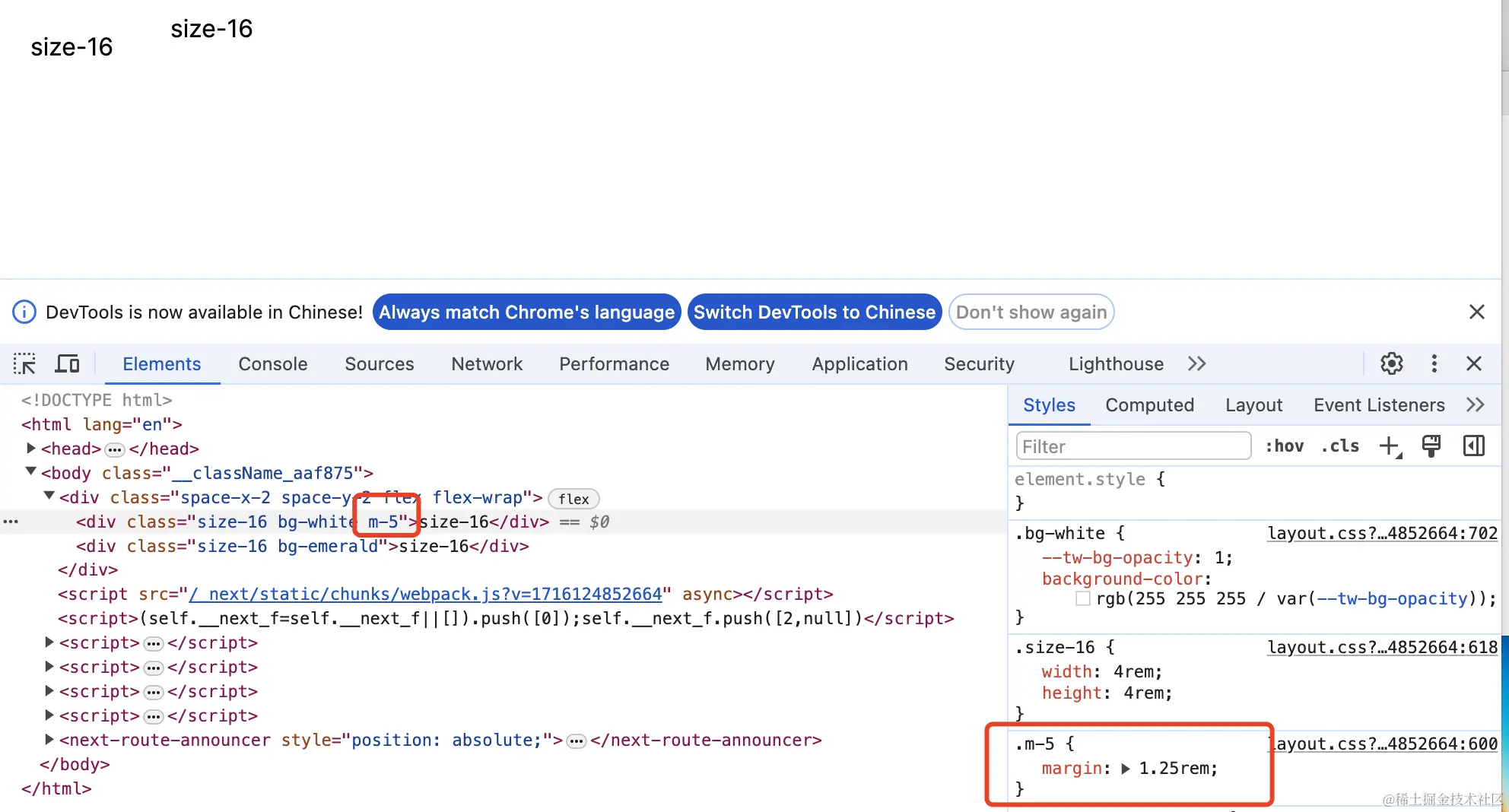1509x812 pixels.
Task: Open the Network tab
Action: [487, 364]
